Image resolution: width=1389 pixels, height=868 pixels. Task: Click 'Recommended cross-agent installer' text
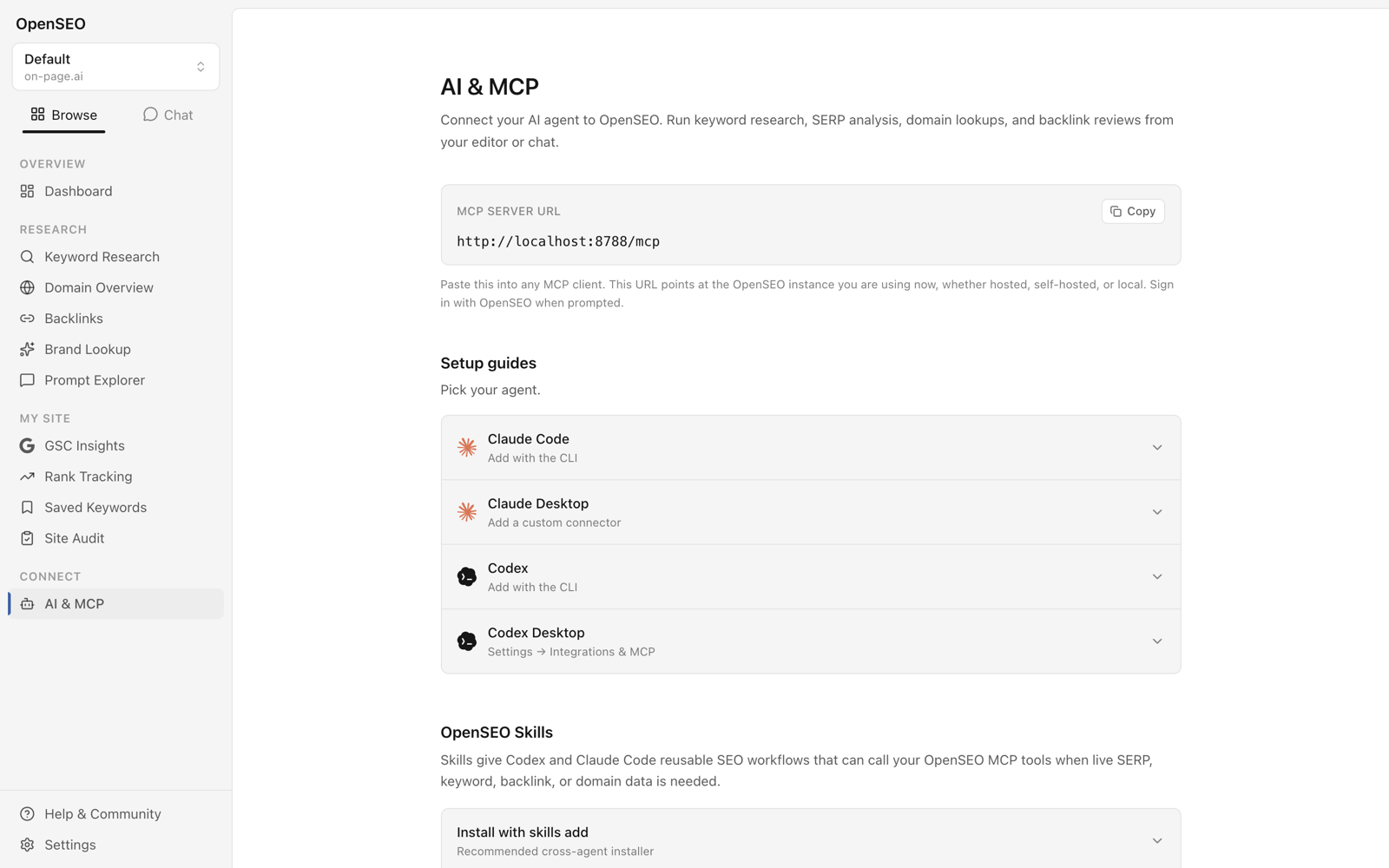point(556,852)
